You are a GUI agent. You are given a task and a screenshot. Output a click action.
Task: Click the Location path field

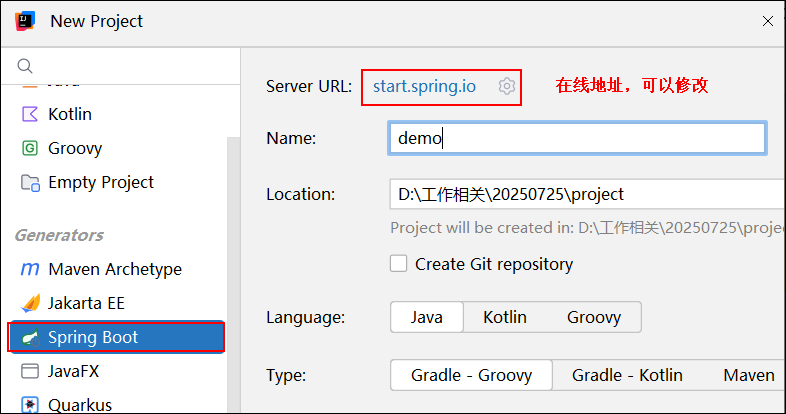tap(587, 194)
